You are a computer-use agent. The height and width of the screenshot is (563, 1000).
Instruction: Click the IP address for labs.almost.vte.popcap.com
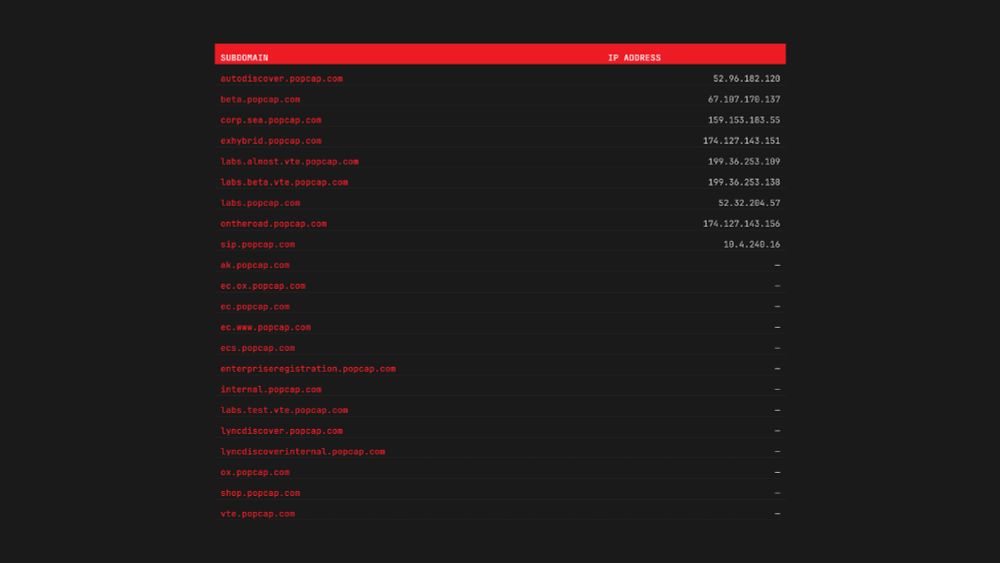tap(744, 161)
